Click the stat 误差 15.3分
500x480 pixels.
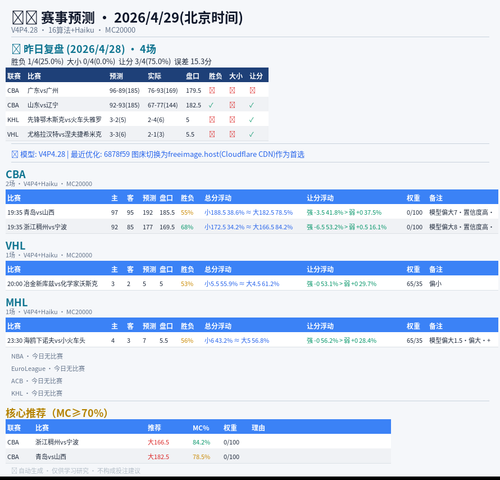pyautogui.click(x=193, y=62)
